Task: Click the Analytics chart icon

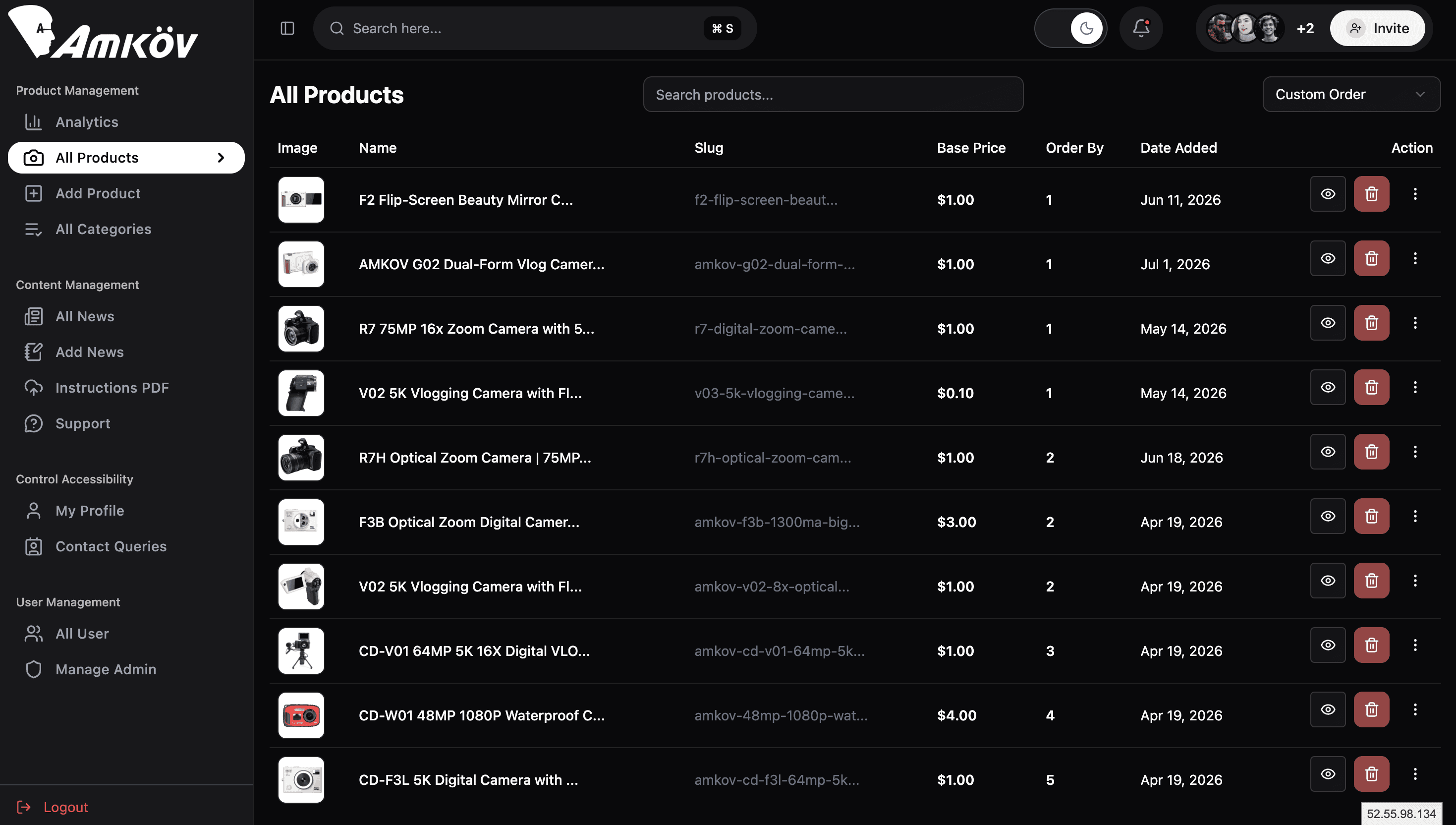Action: (33, 122)
